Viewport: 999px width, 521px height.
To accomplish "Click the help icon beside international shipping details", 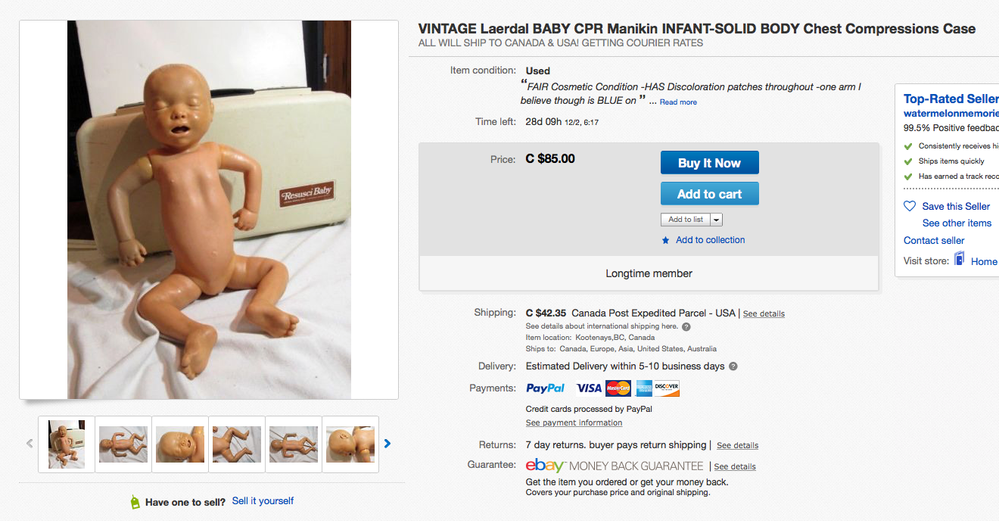I will point(686,327).
